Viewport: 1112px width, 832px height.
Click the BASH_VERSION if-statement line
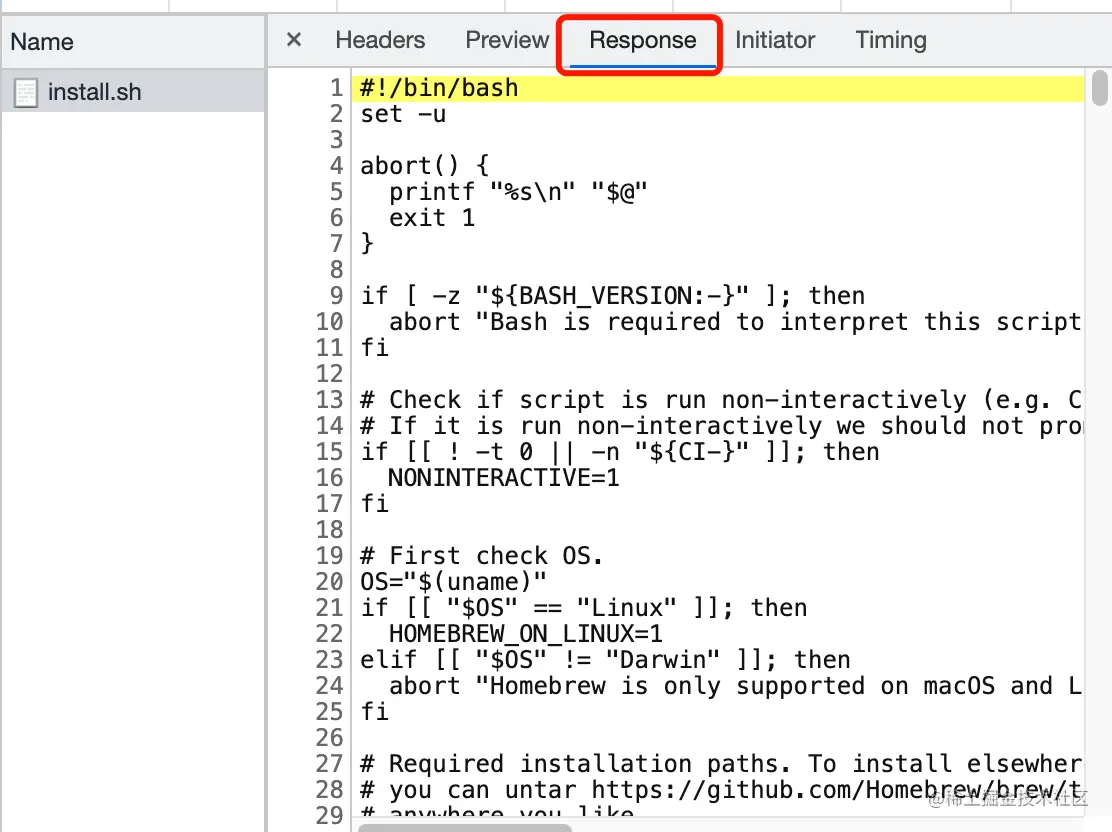coord(613,296)
